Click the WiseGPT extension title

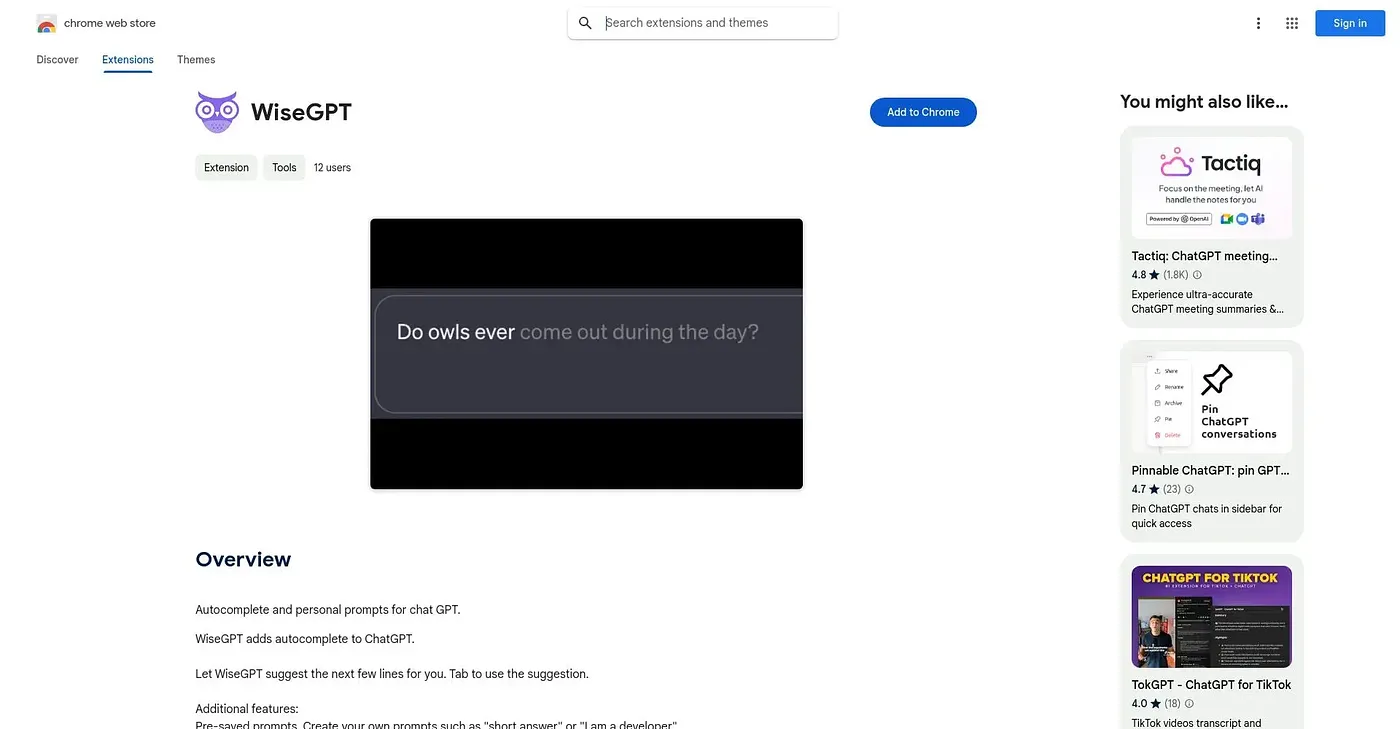click(x=301, y=112)
